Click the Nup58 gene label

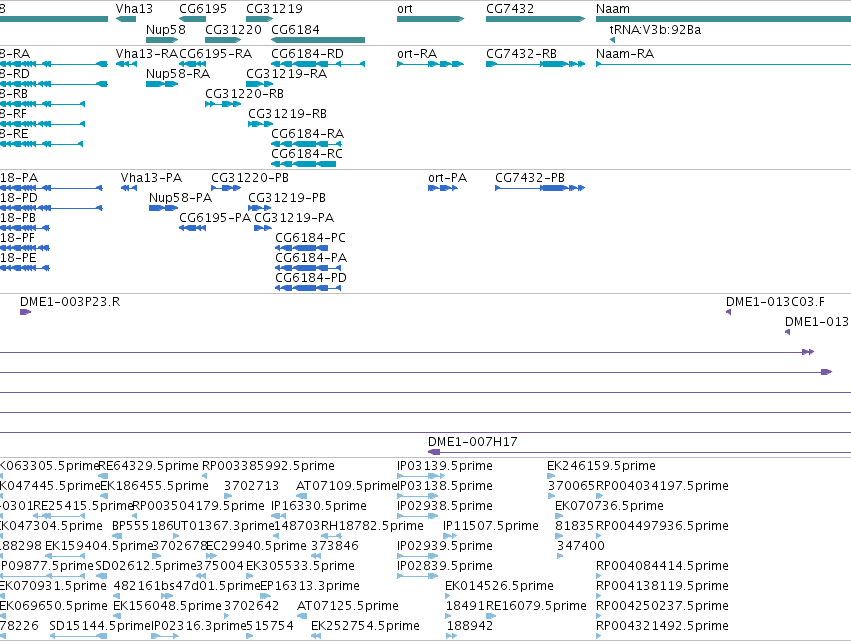click(x=166, y=30)
